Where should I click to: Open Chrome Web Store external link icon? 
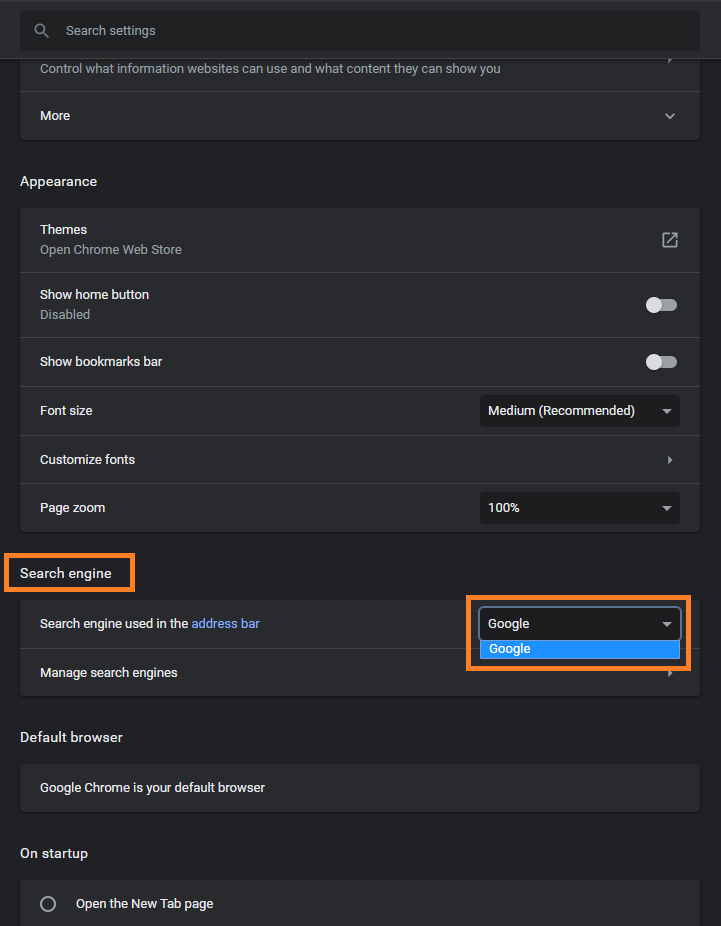(x=669, y=240)
